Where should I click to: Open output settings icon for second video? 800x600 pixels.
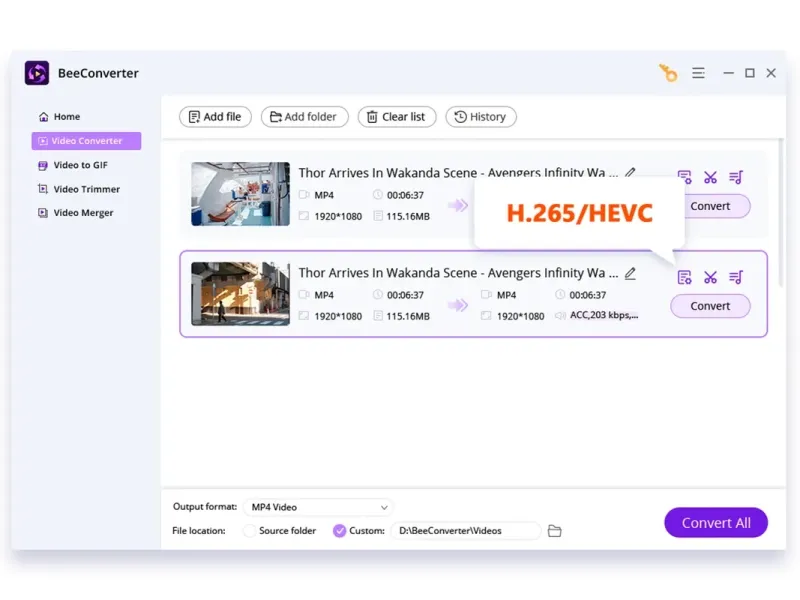pos(684,277)
